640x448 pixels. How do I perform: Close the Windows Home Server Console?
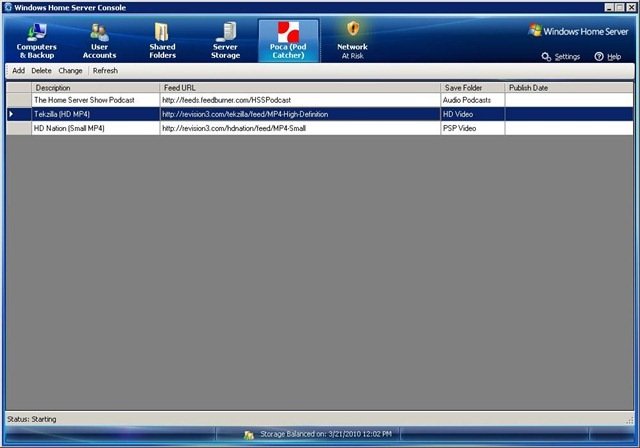point(631,7)
